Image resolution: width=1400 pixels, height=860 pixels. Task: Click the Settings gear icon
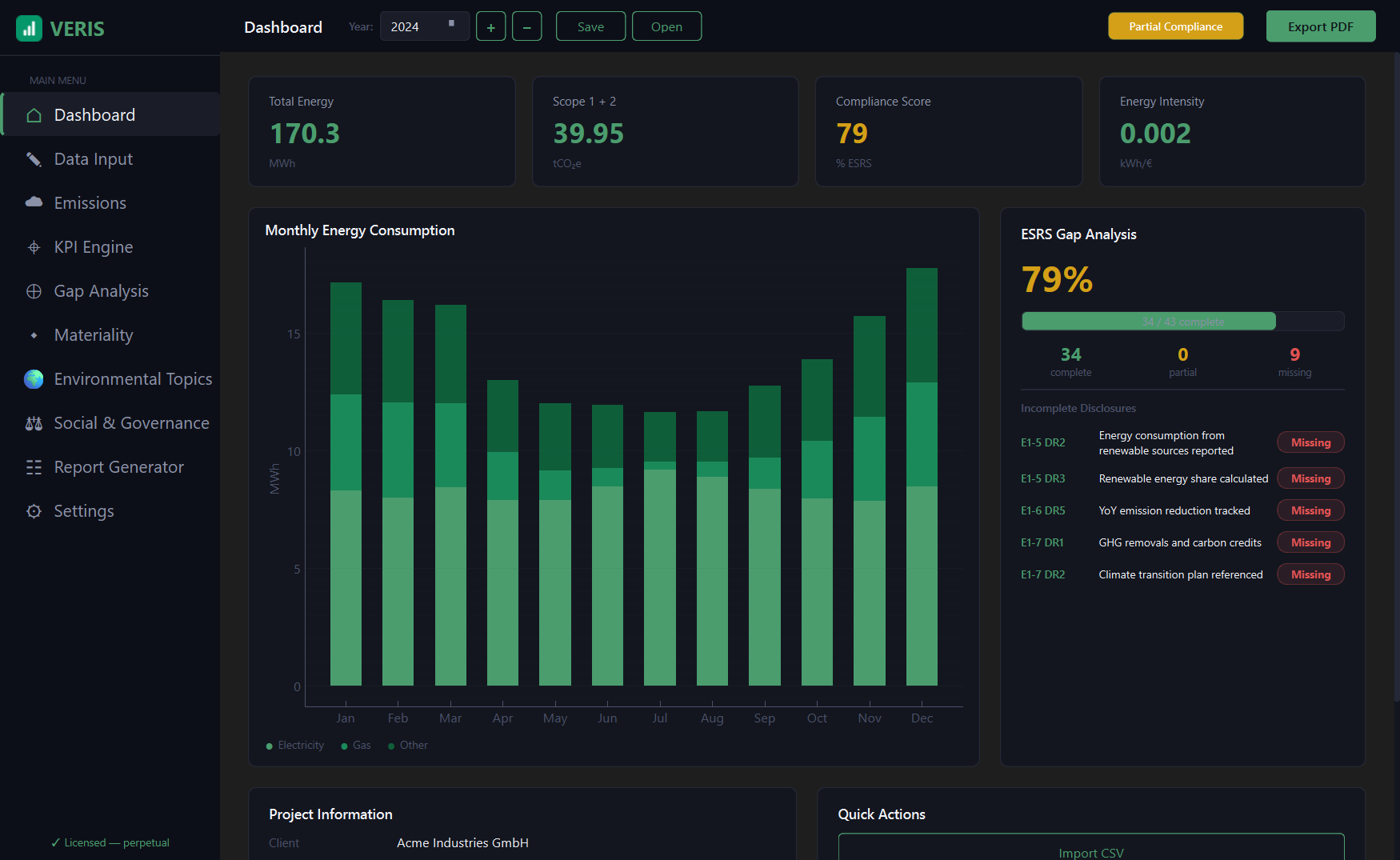34,511
